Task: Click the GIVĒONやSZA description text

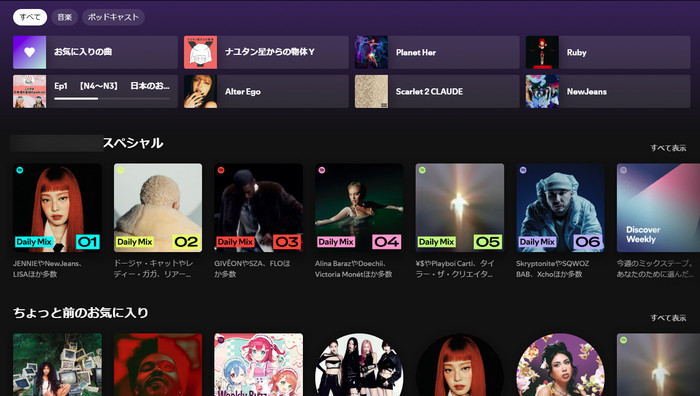Action: (252, 269)
